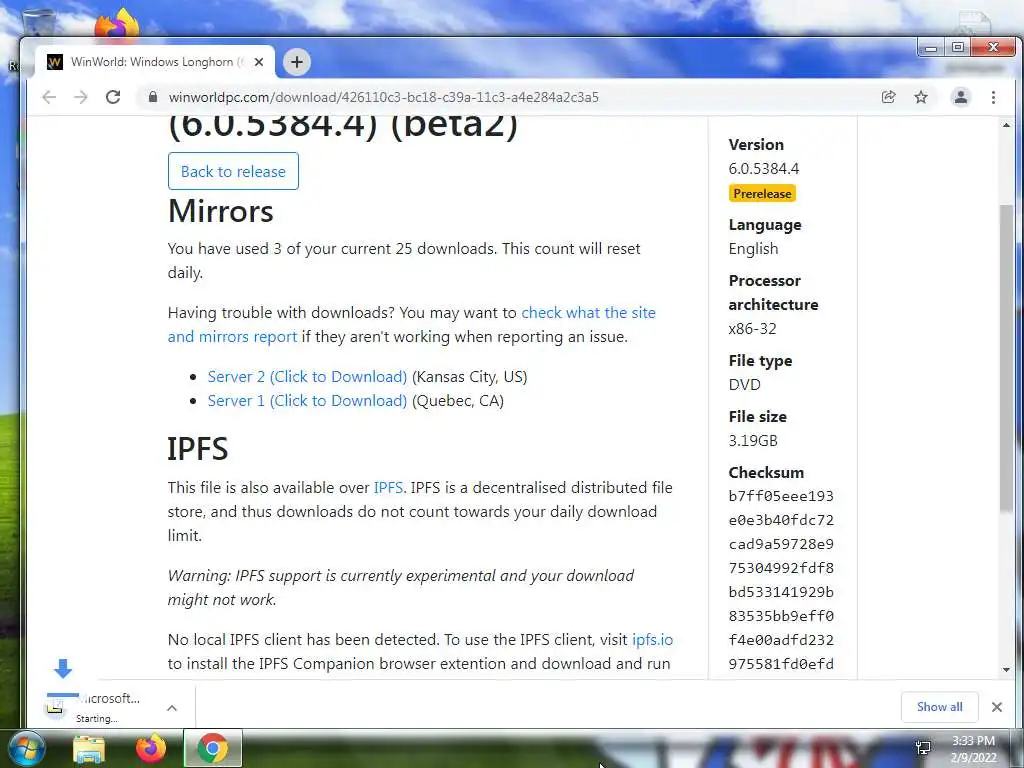Open the 'check what the site' link
This screenshot has height=768, width=1024.
588,313
